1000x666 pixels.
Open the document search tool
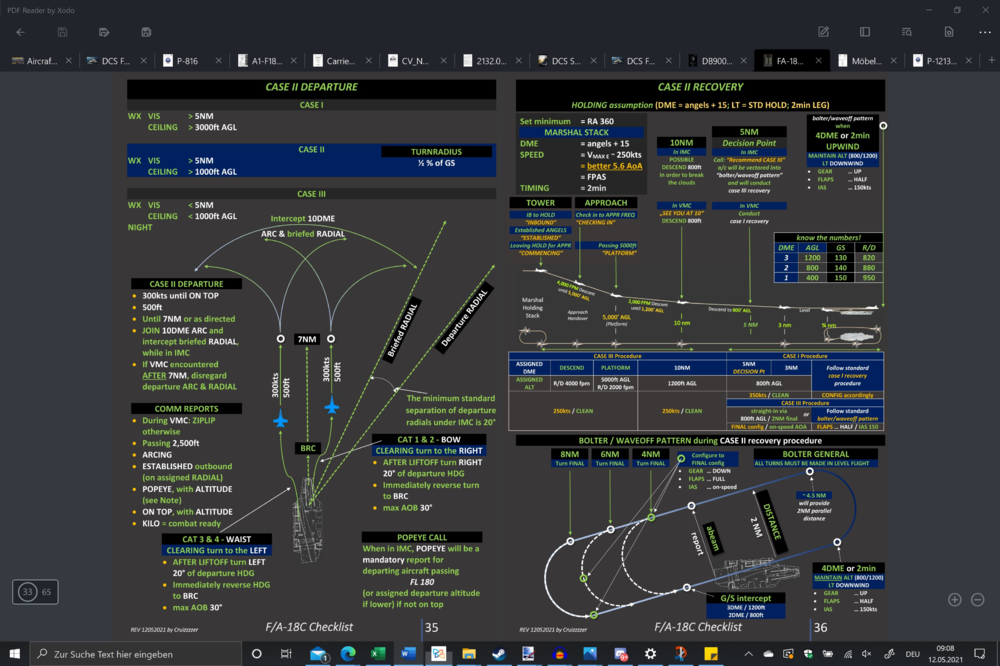pos(907,32)
